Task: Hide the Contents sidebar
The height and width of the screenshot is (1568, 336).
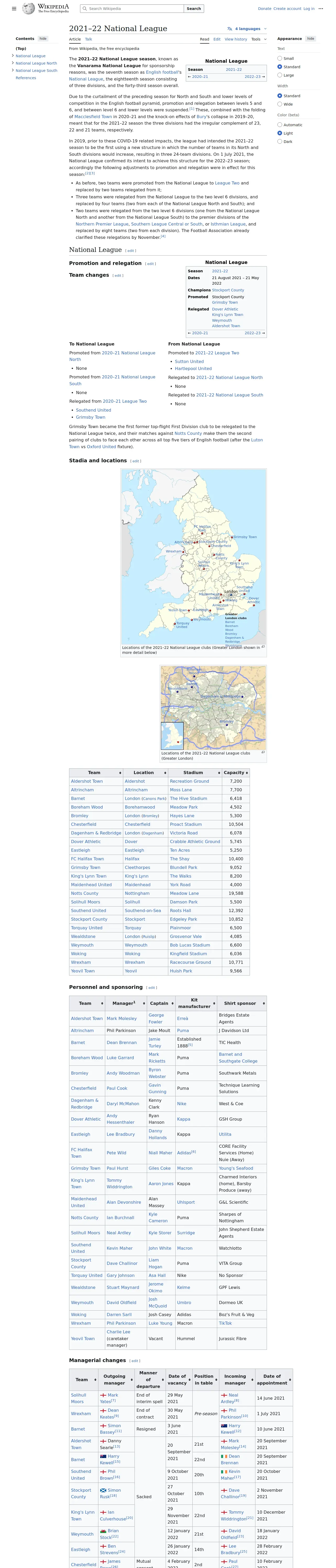Action: coord(43,38)
